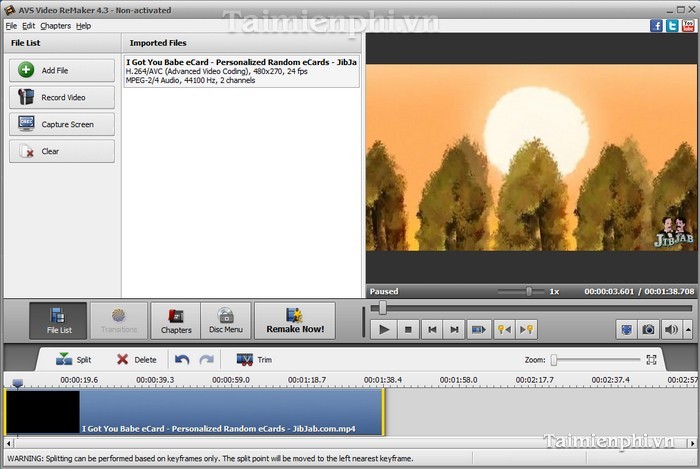
Task: Click the File List panel header
Action: pyautogui.click(x=25, y=43)
